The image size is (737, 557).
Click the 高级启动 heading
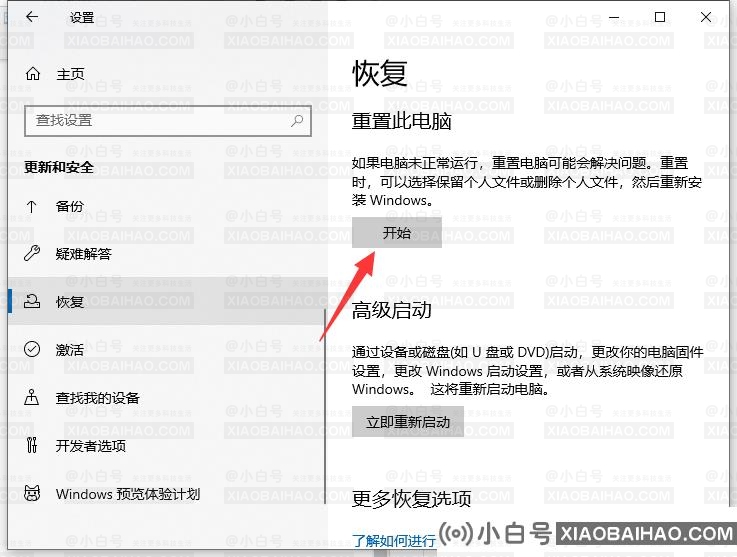tap(392, 310)
